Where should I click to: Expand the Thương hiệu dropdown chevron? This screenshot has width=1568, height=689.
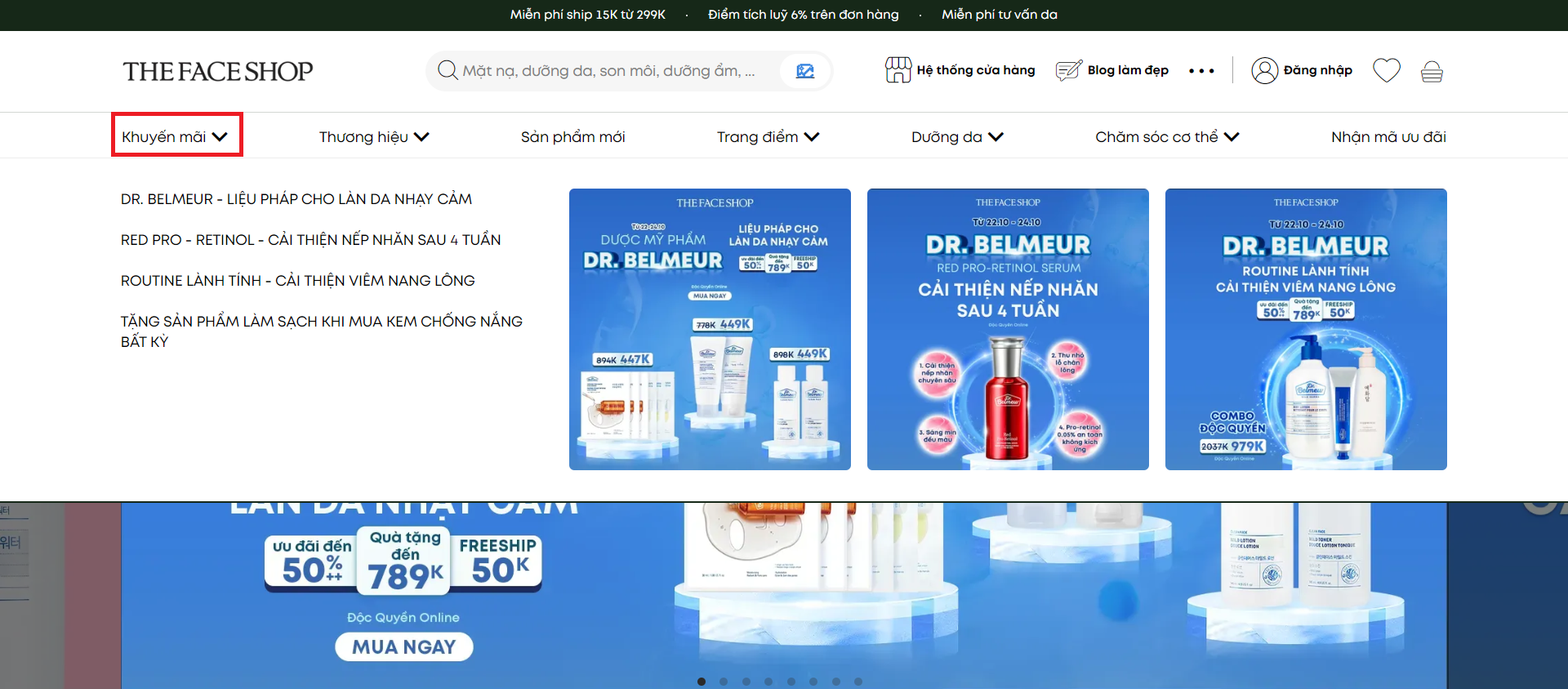[421, 137]
